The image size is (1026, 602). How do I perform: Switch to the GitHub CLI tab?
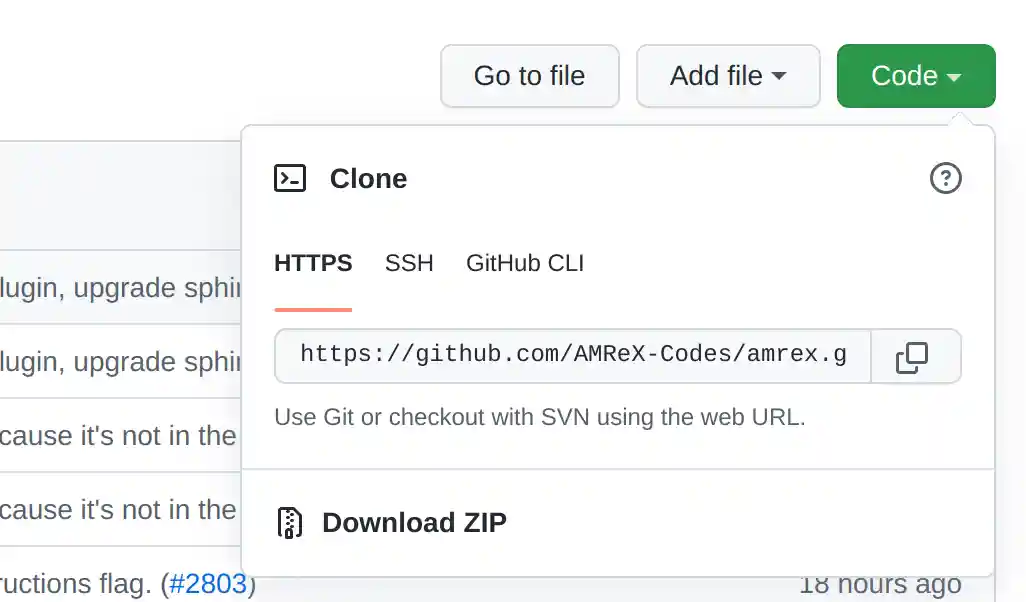524,263
